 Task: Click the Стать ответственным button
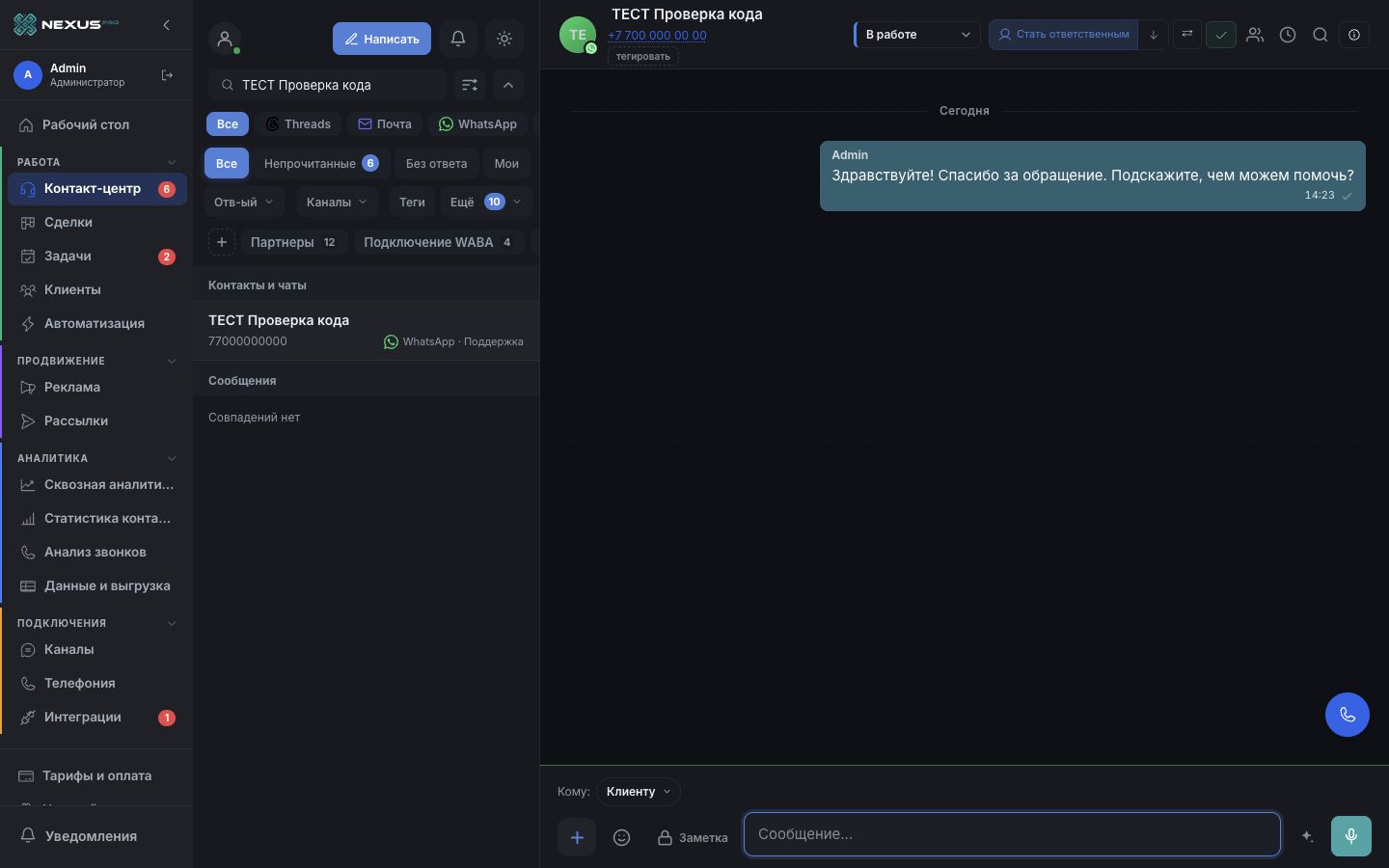click(x=1063, y=35)
